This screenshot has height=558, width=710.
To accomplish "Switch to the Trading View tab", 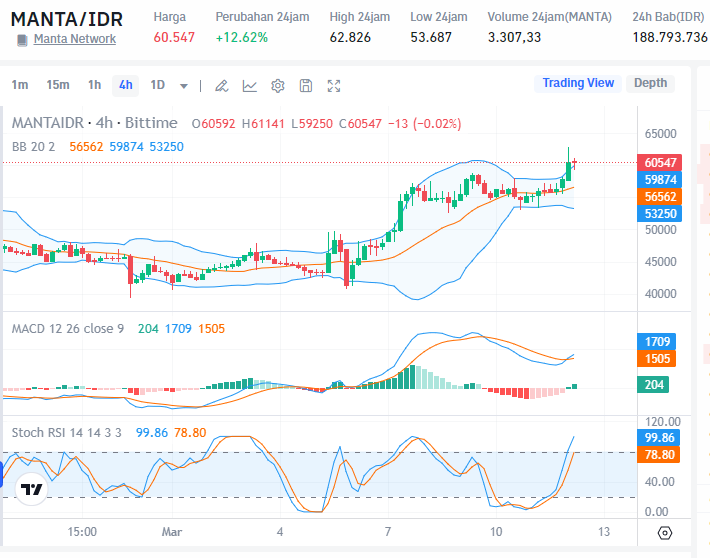I will pos(578,83).
